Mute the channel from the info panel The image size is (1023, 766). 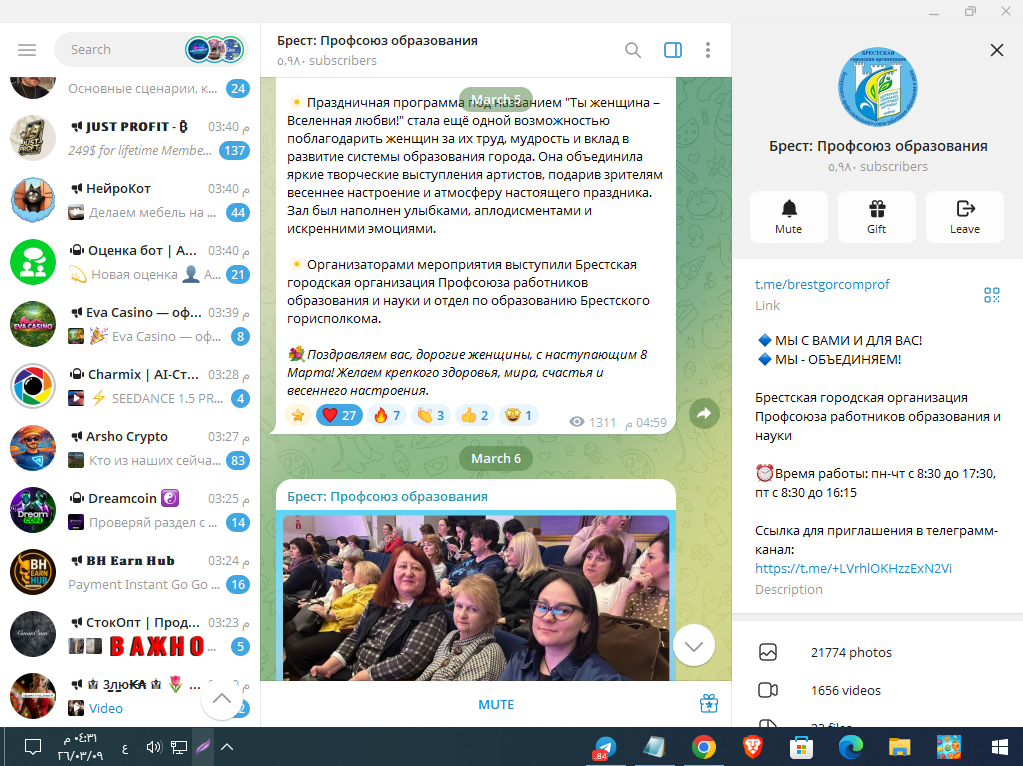tap(789, 217)
